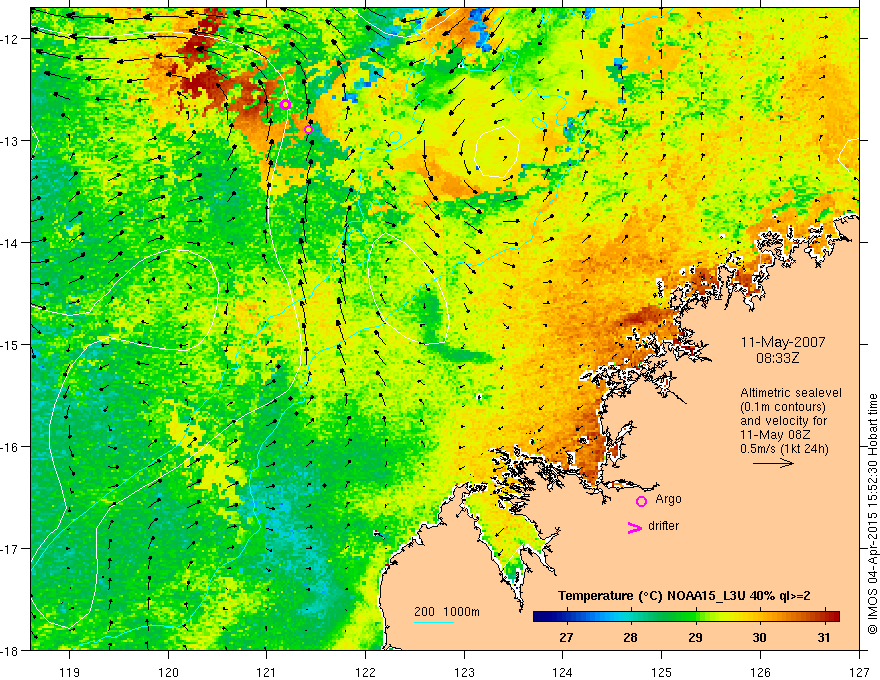Viewport: 880px width, 680px height.
Task: Click the '(0.1m contours)' caption line
Action: tap(783, 407)
